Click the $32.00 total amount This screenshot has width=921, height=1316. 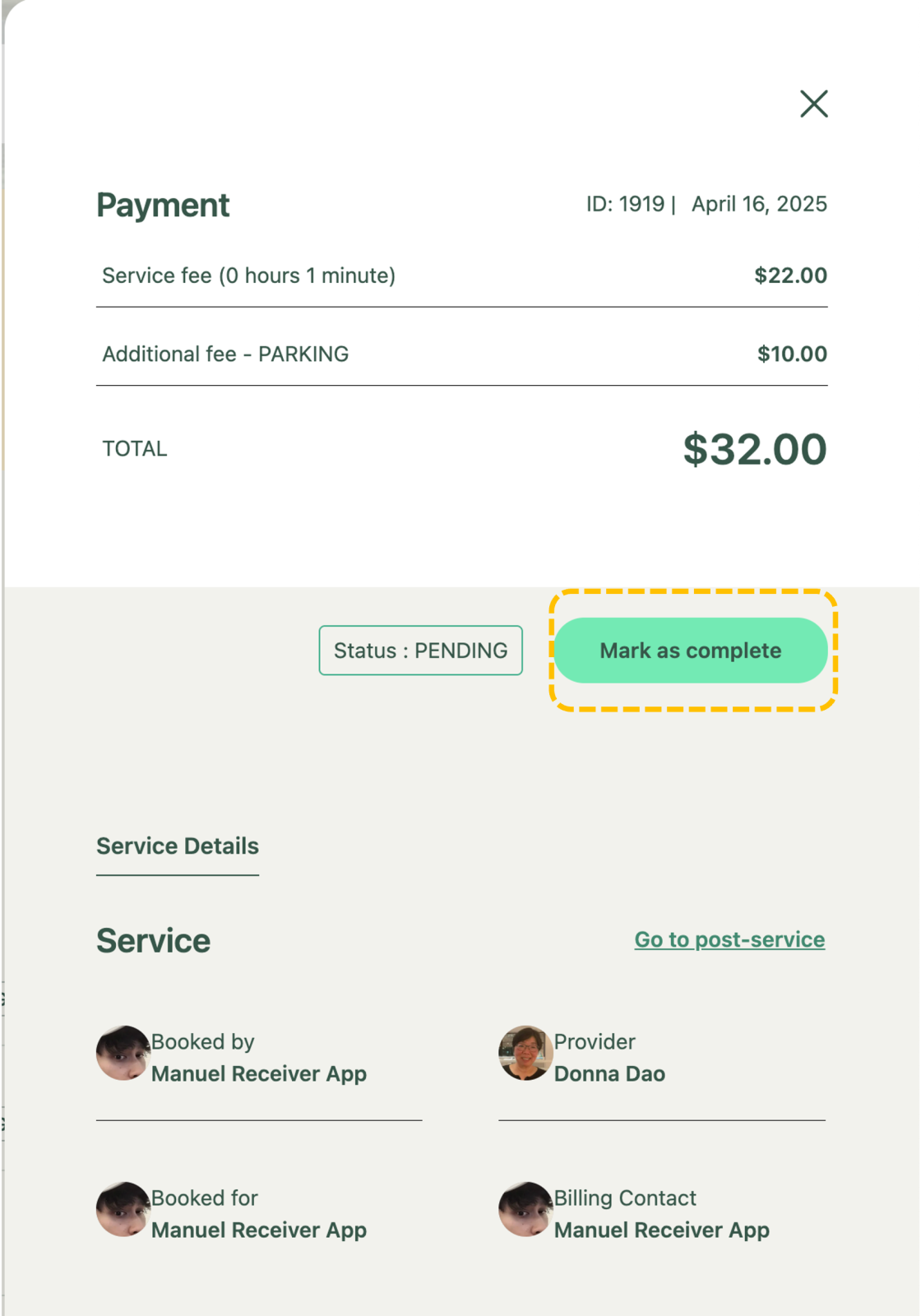coord(754,449)
